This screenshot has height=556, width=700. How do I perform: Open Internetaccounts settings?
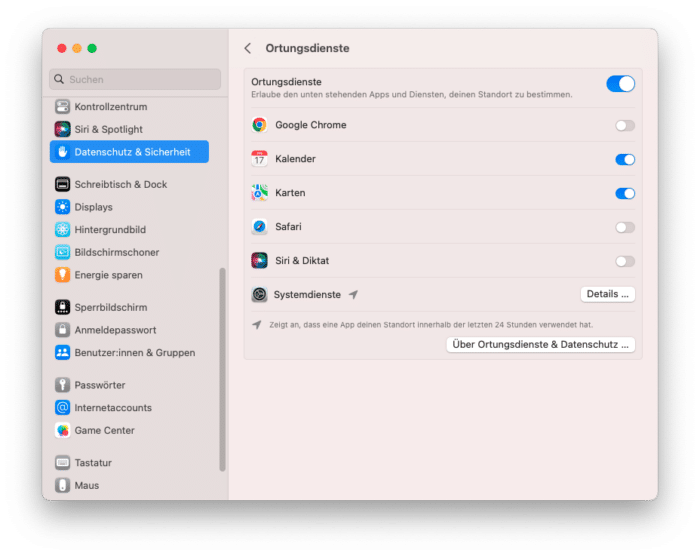point(129,407)
